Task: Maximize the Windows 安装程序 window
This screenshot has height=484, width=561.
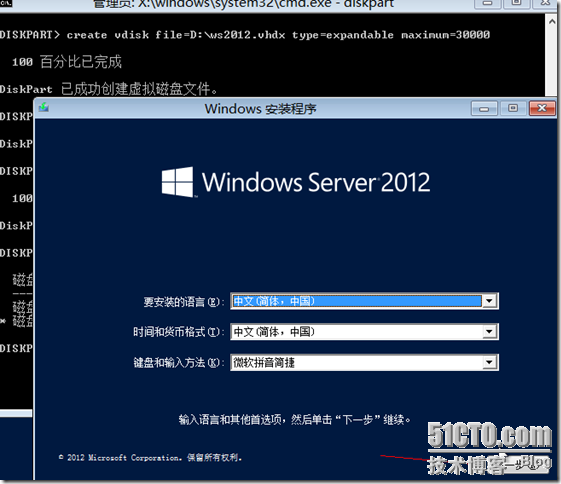Action: pyautogui.click(x=513, y=108)
